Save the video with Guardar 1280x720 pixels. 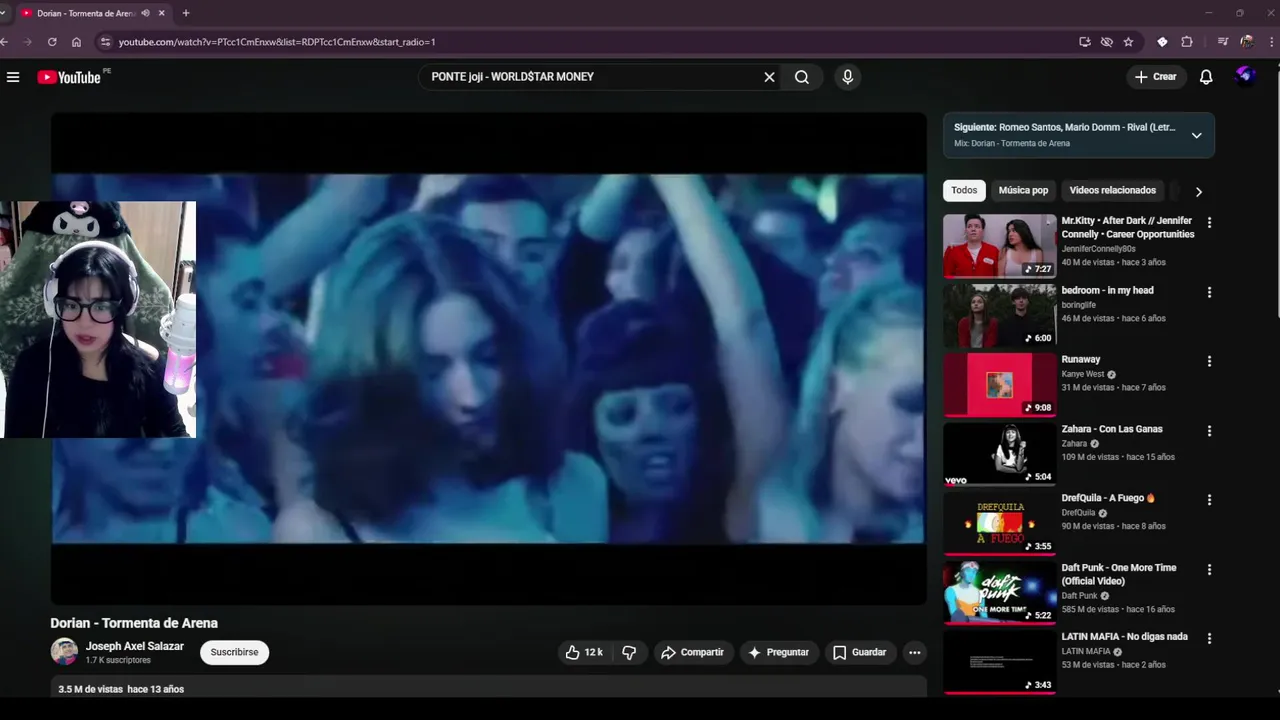[859, 652]
